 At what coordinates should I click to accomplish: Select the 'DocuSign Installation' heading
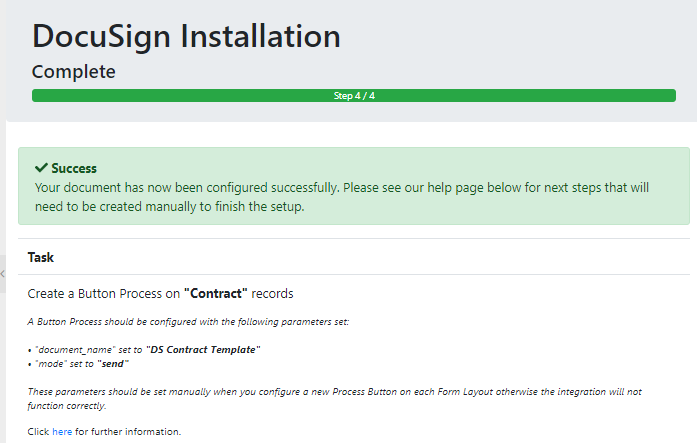(x=186, y=36)
